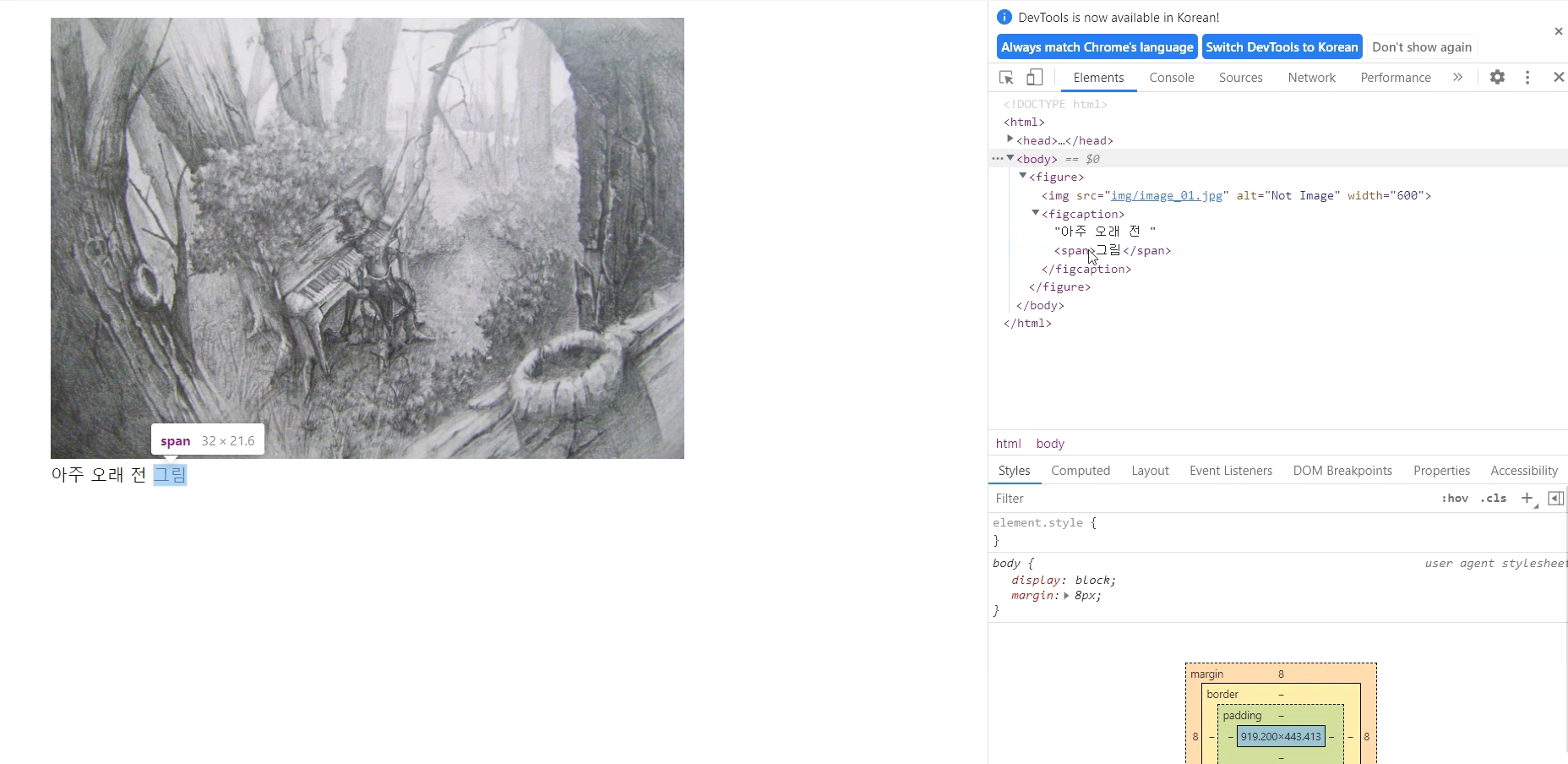The height and width of the screenshot is (764, 1568).
Task: Select the DOCTYPE html line
Action: [1055, 104]
